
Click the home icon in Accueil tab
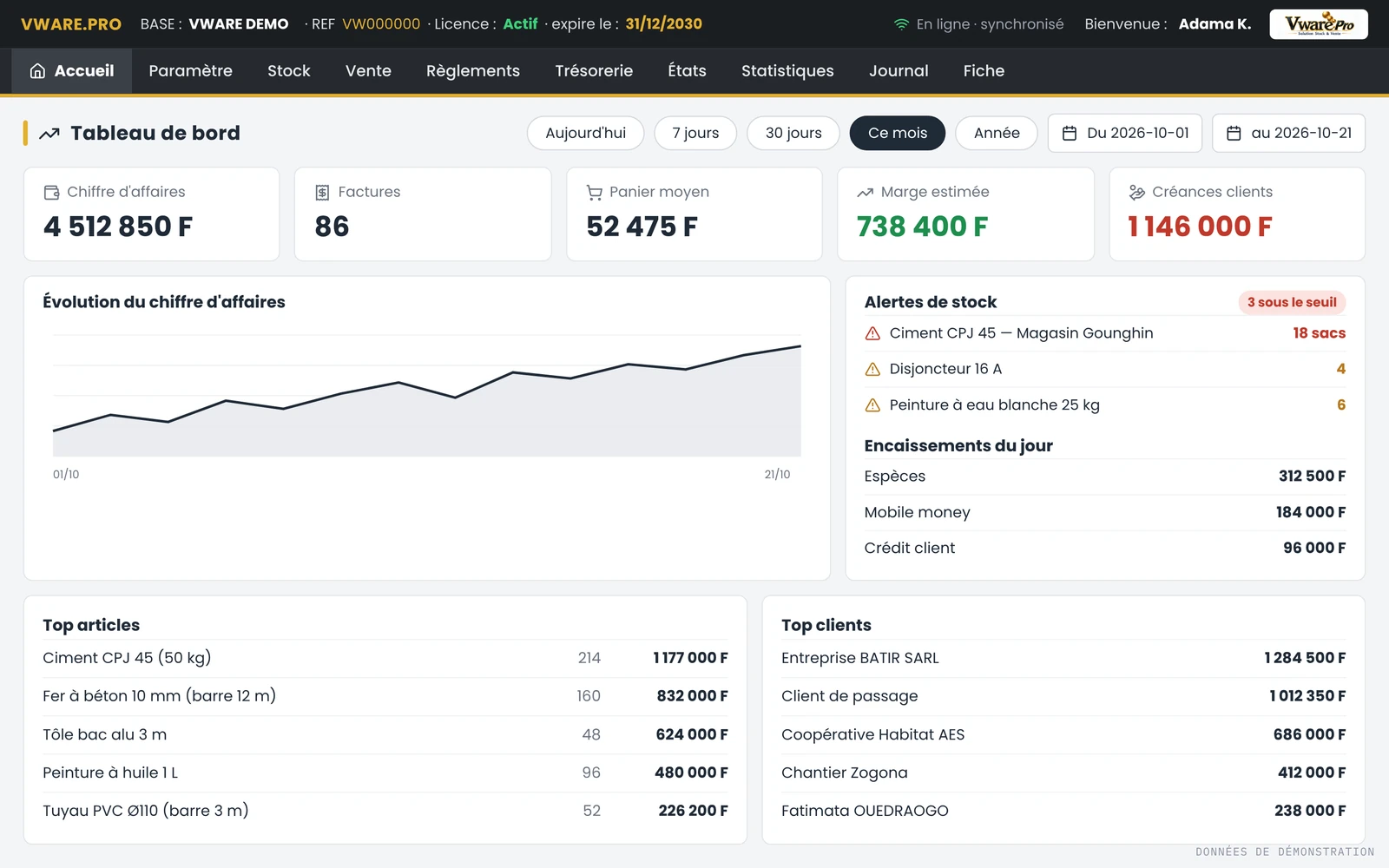tap(37, 71)
